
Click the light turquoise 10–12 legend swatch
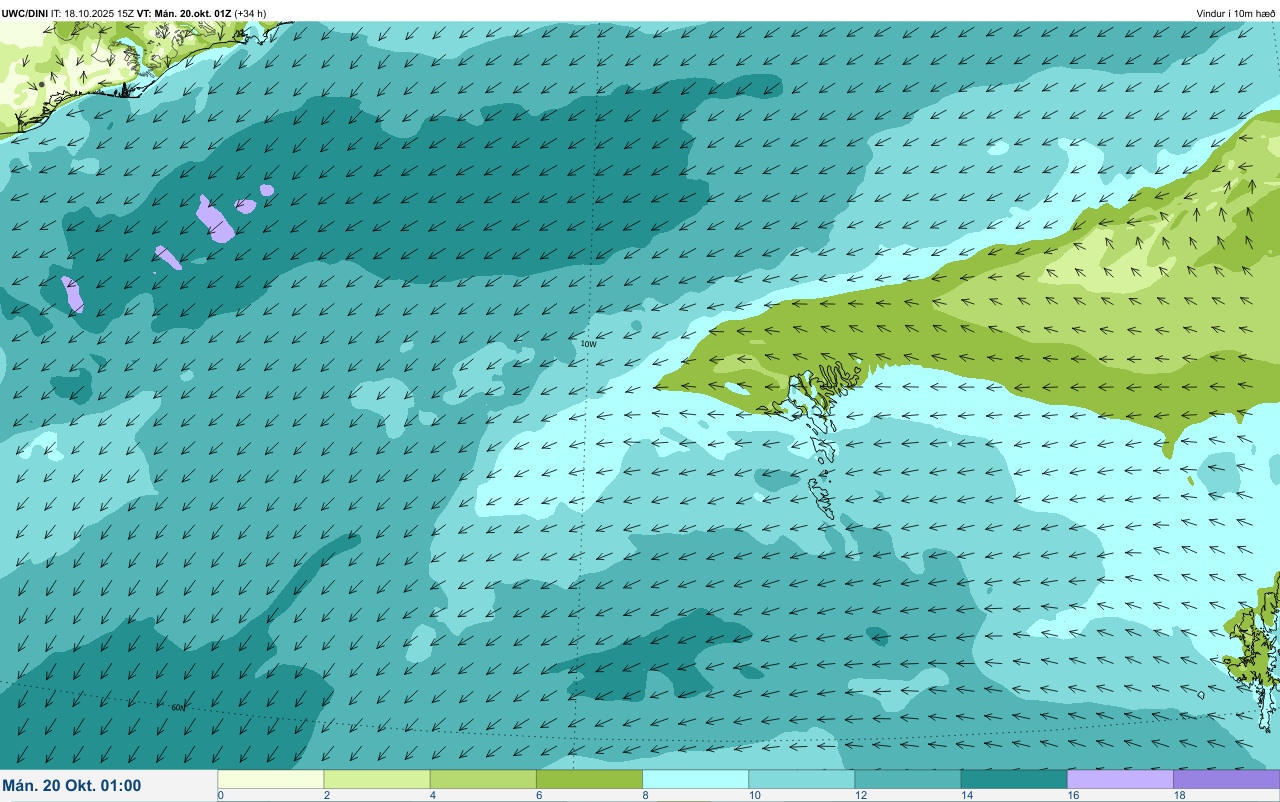point(801,779)
